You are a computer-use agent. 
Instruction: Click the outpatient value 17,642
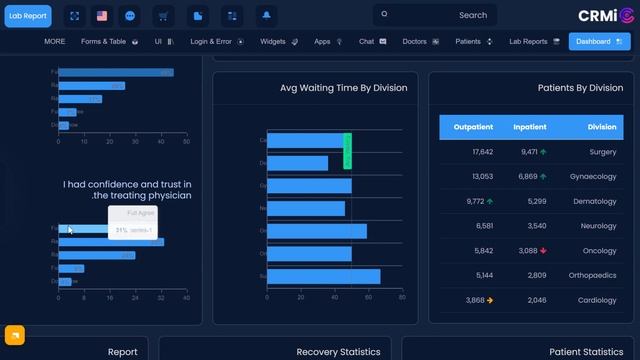point(482,152)
